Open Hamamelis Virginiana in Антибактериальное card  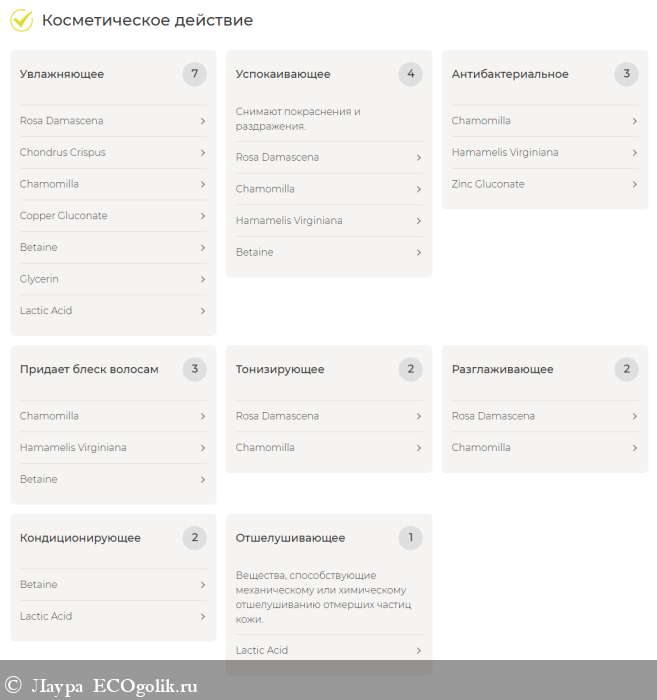tap(504, 153)
